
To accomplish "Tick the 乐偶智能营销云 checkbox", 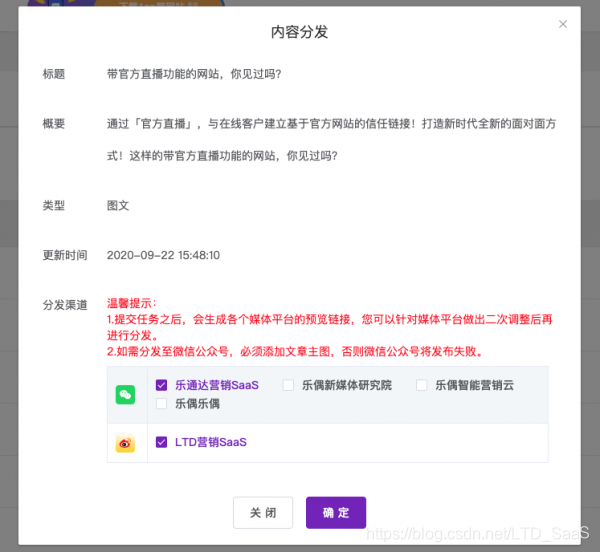I will tap(422, 385).
